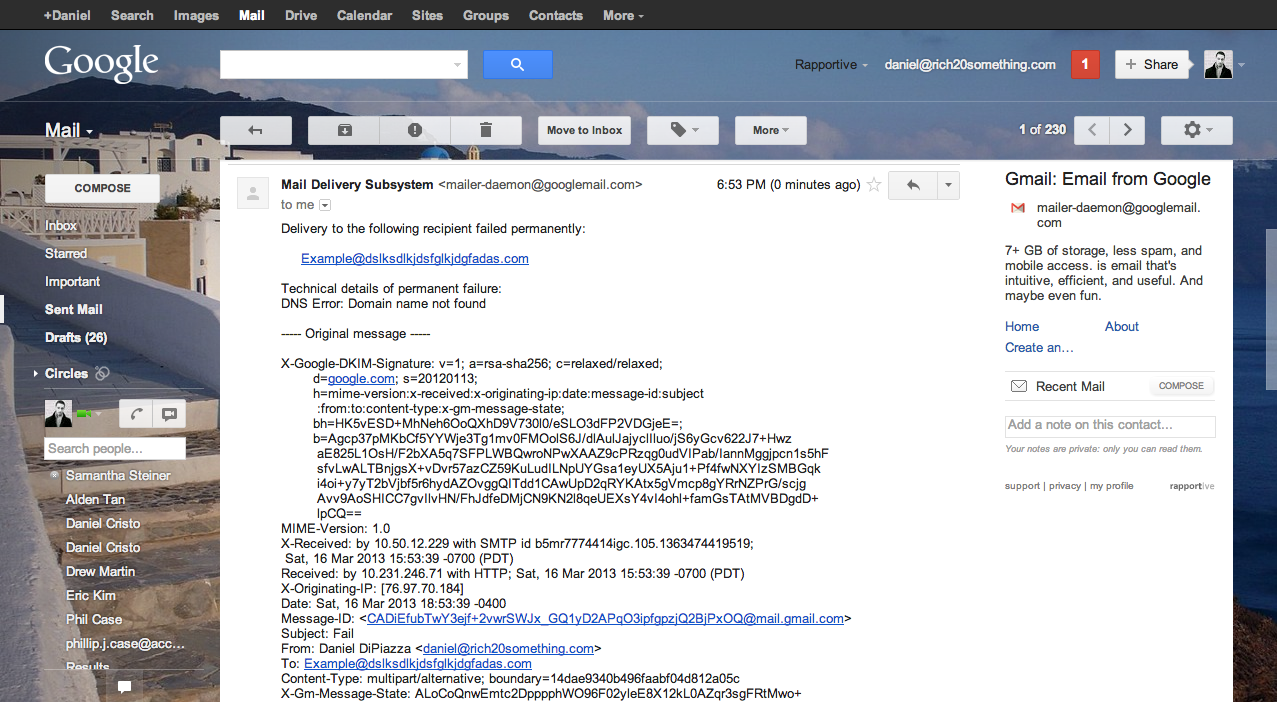
Task: Delete the message with trash icon
Action: pyautogui.click(x=486, y=130)
